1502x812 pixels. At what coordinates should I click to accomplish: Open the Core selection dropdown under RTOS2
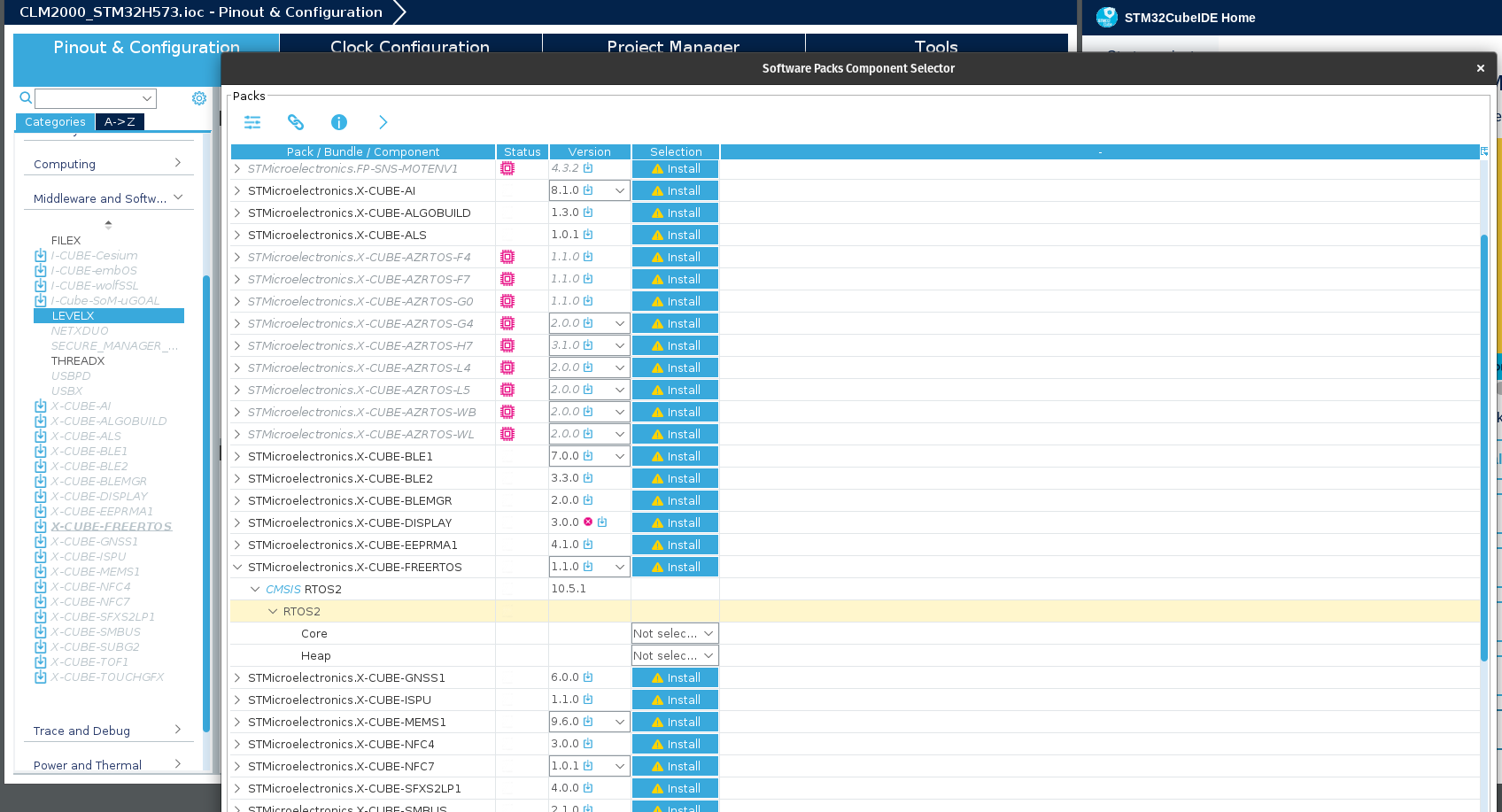click(675, 633)
